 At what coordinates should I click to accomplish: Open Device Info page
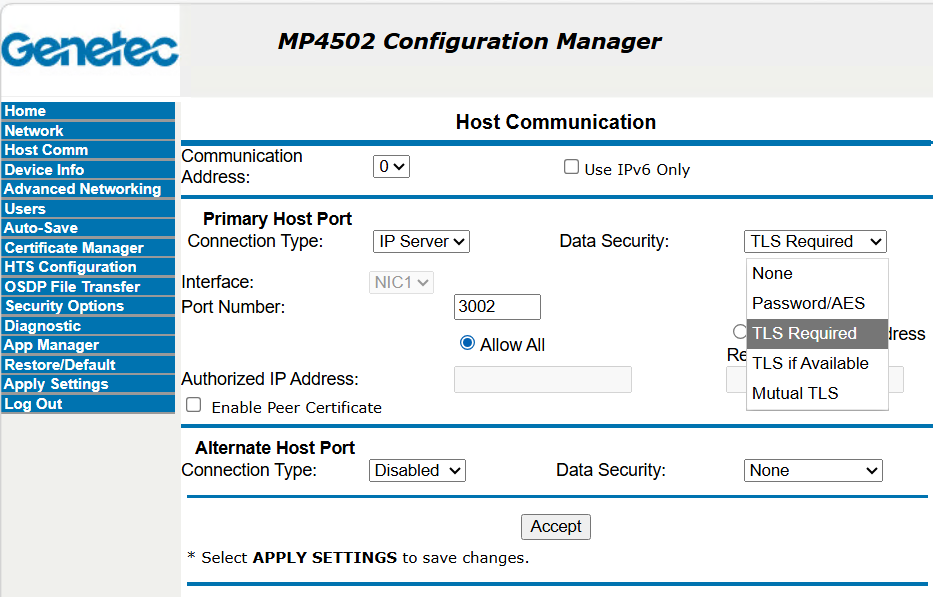[88, 170]
